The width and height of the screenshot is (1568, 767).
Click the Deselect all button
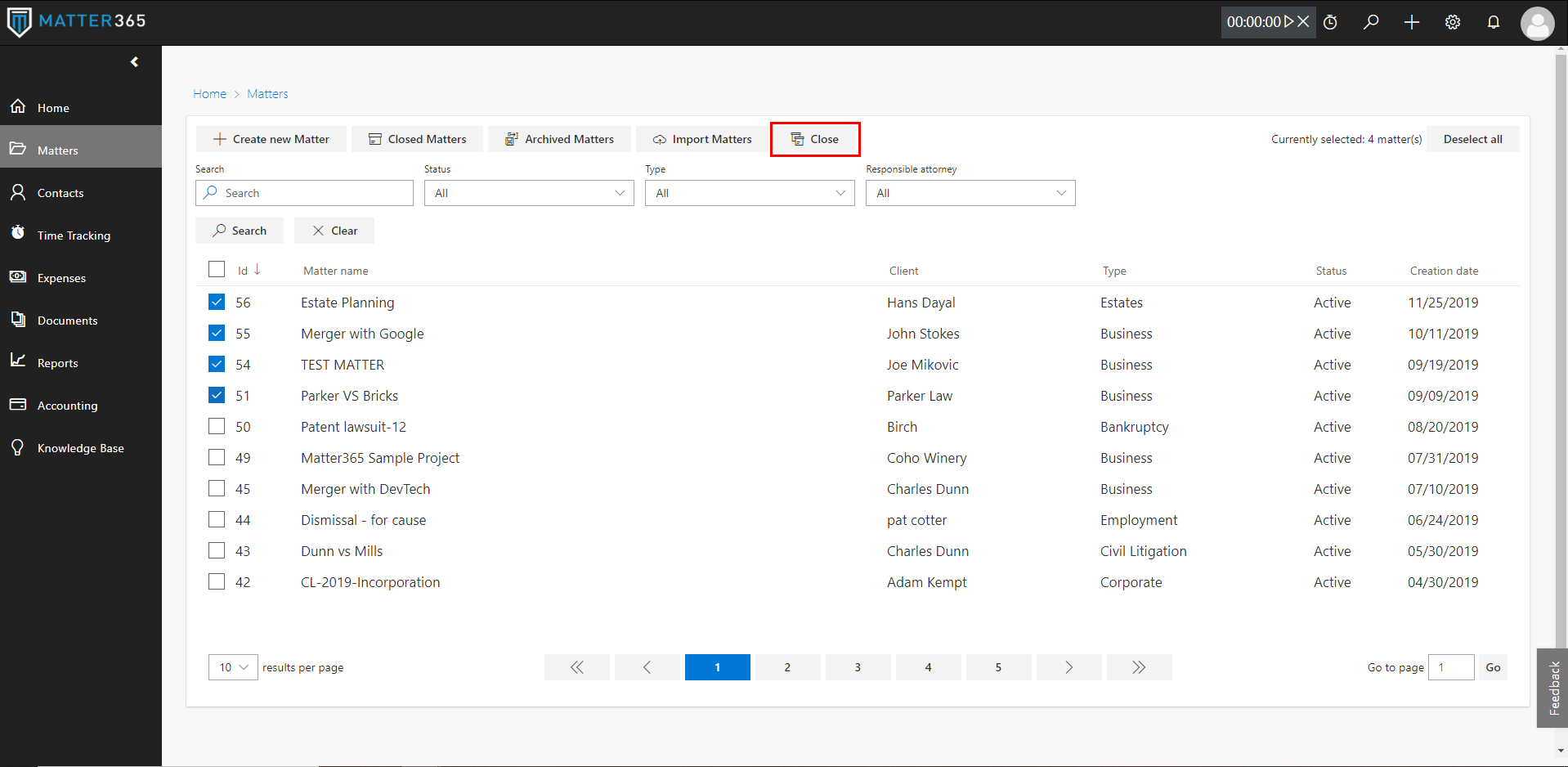[x=1472, y=139]
